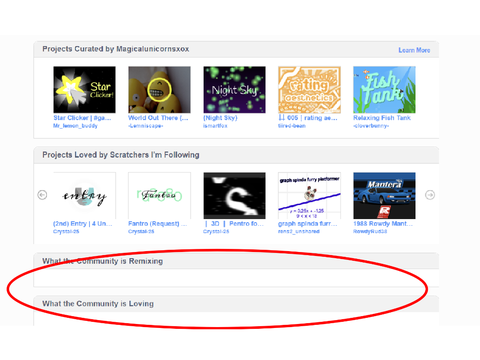Open the World Out There thumbnail
Screen dimensions: 480x360
point(159,90)
